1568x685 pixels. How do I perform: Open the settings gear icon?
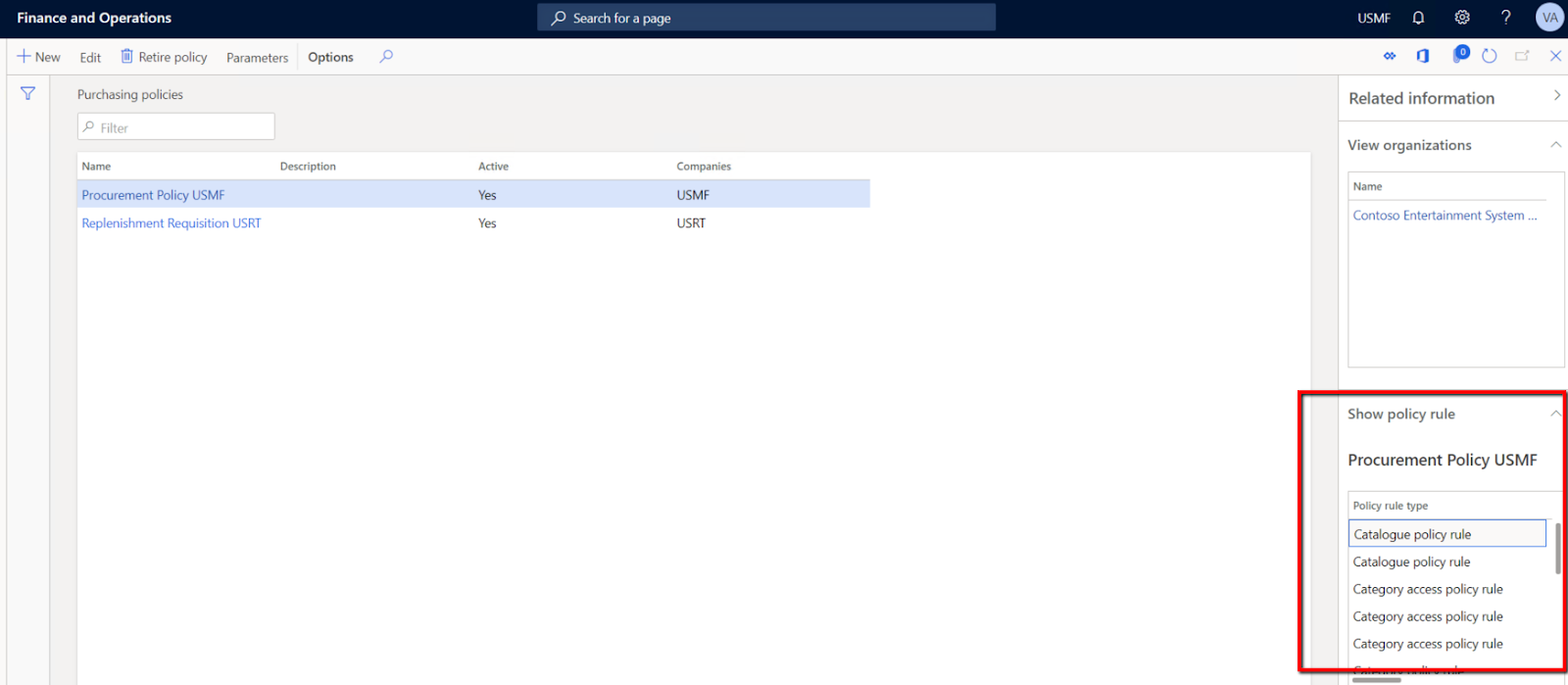(x=1462, y=18)
